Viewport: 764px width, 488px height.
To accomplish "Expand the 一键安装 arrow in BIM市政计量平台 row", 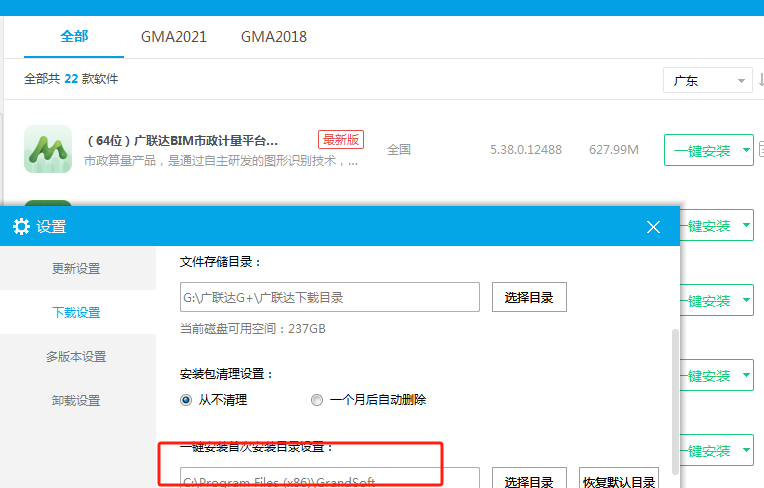I will 746,150.
